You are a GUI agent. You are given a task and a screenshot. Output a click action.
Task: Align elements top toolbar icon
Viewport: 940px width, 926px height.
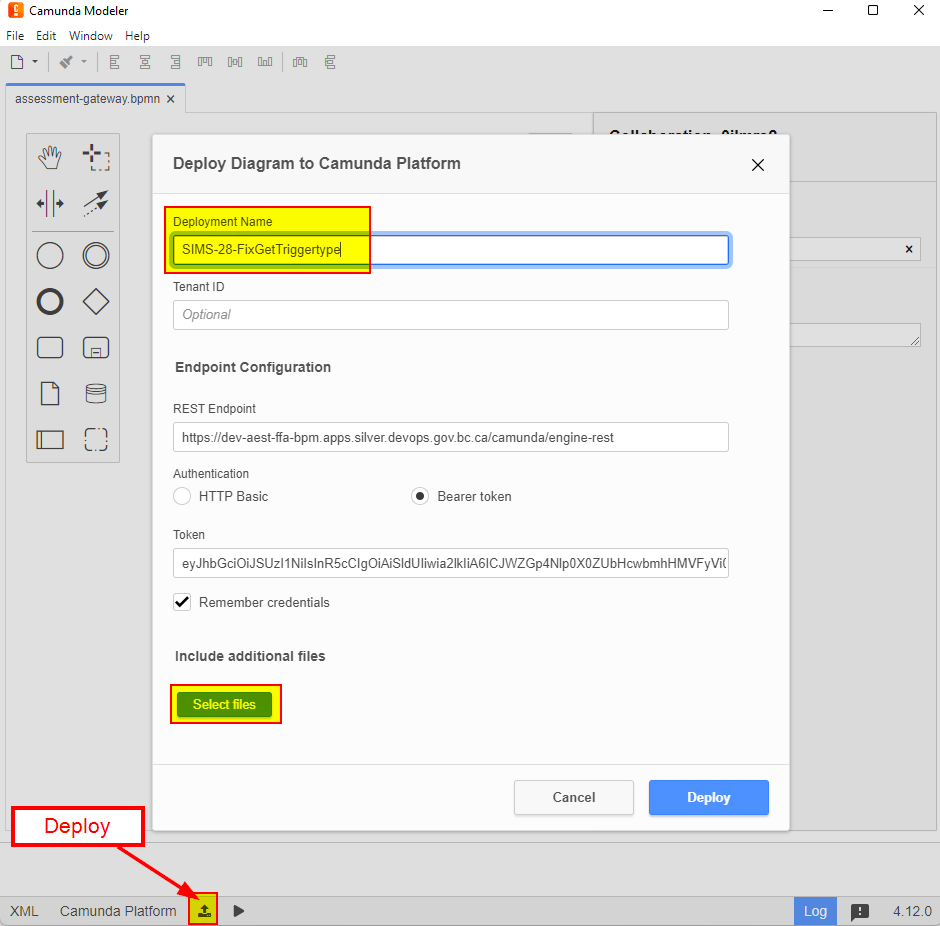pos(205,62)
